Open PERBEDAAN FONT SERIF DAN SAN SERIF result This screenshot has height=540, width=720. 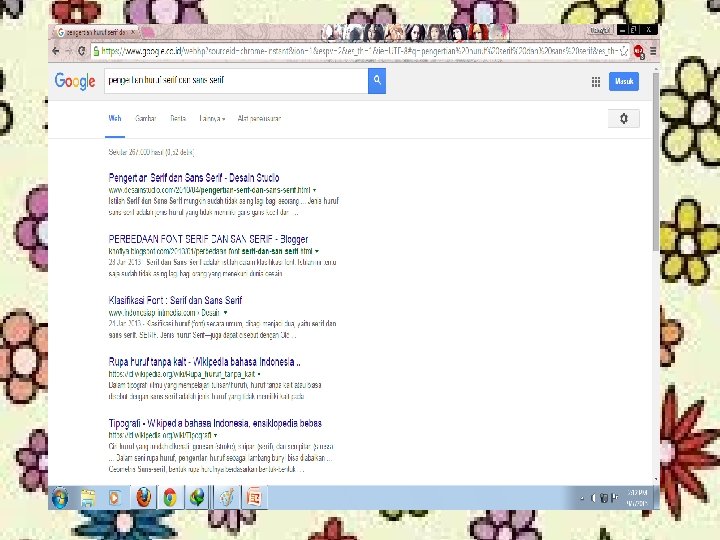(x=208, y=239)
